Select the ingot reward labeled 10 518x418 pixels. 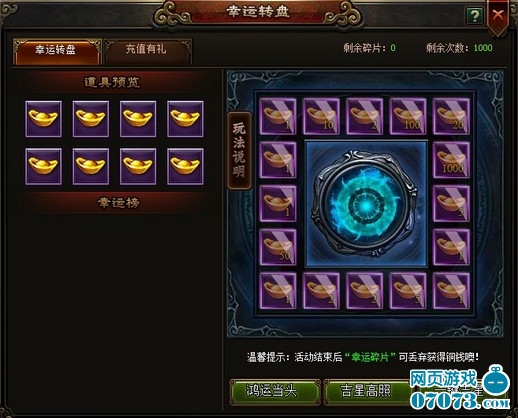pyautogui.click(x=321, y=116)
